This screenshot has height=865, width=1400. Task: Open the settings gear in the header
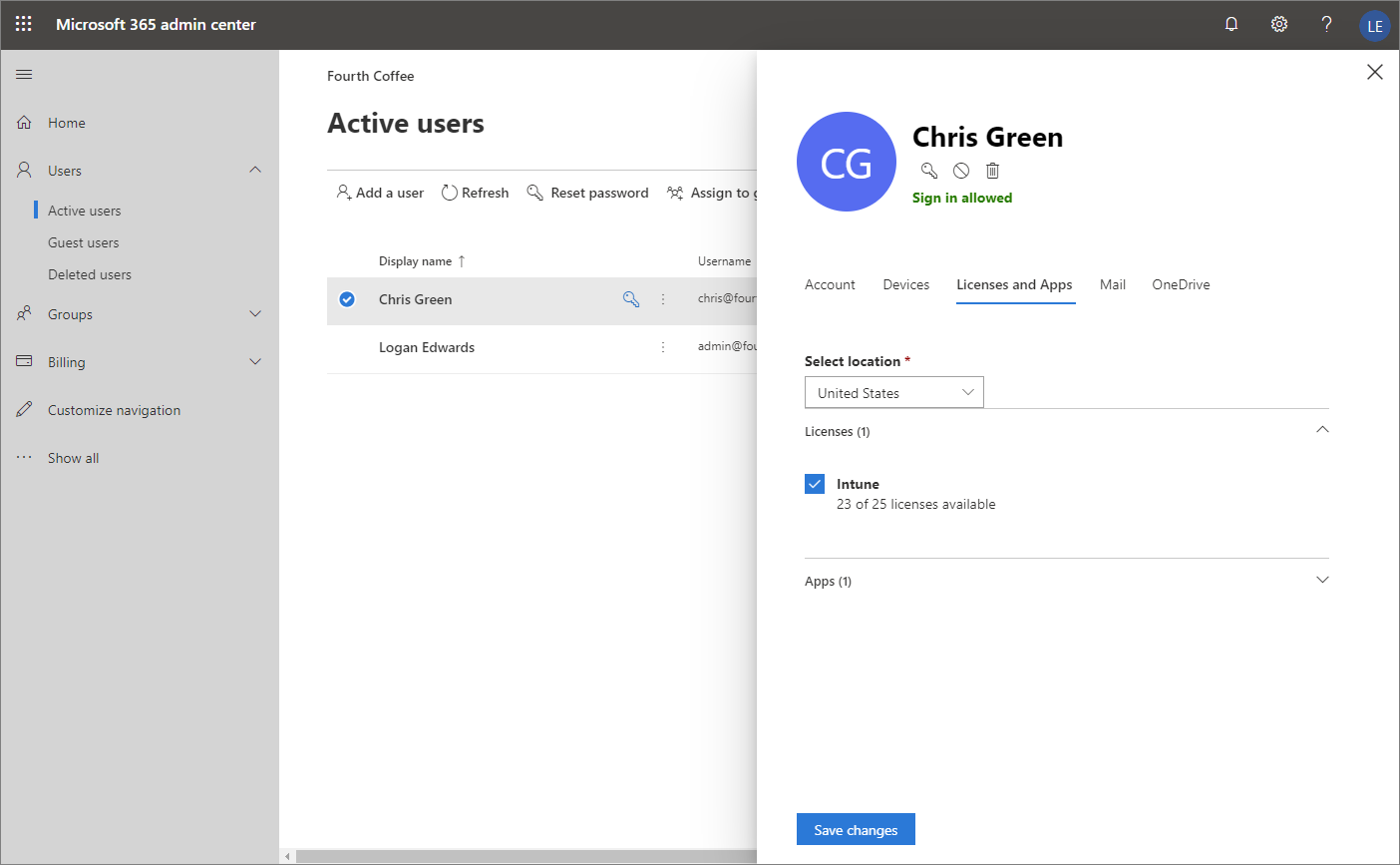coord(1279,24)
